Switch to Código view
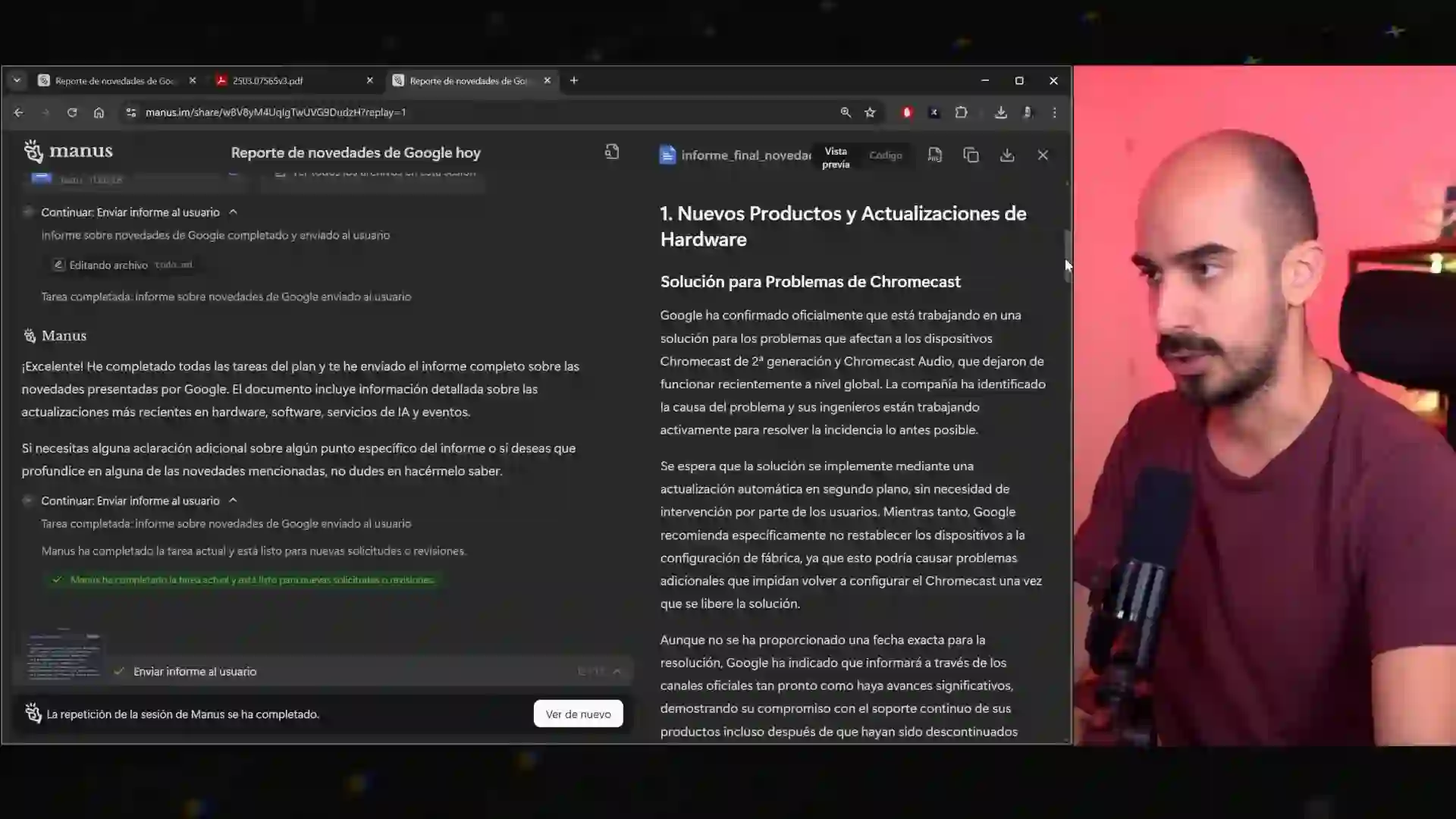Screen dimensions: 1456x819 click(x=886, y=155)
